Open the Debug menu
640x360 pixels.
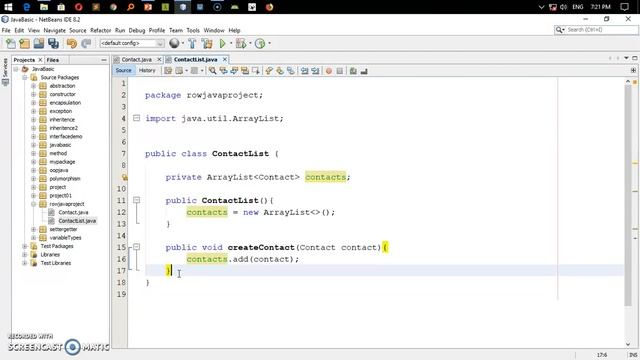(x=137, y=30)
